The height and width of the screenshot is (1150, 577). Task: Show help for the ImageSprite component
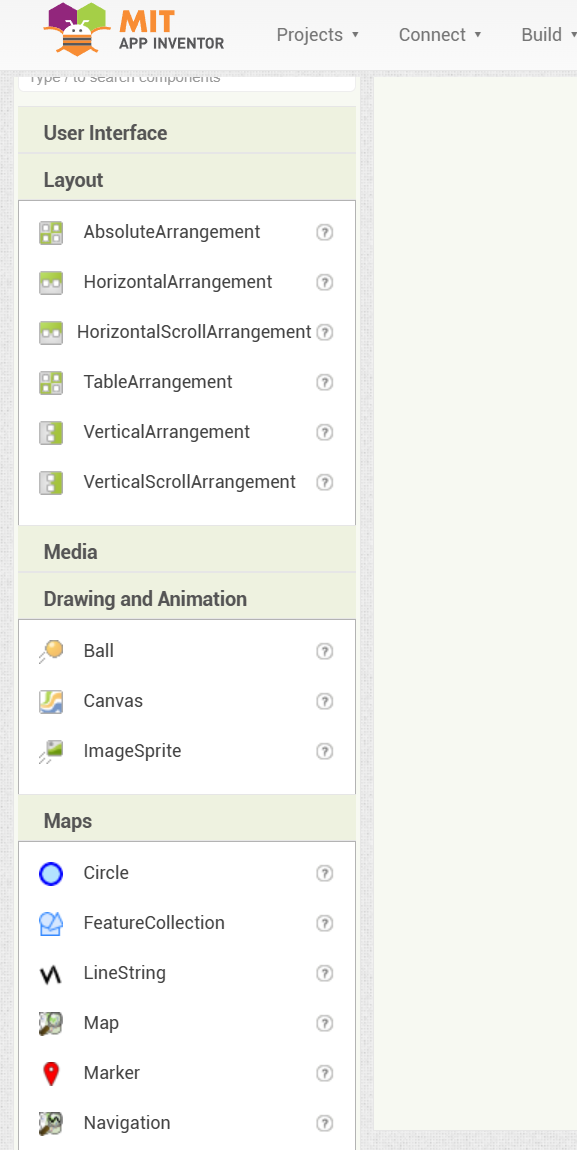click(325, 751)
